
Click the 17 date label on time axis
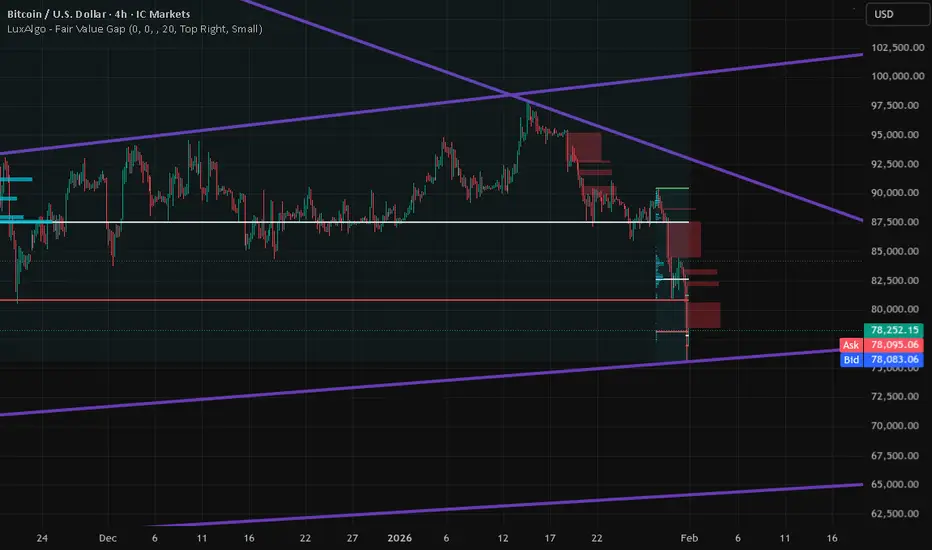pyautogui.click(x=550, y=538)
